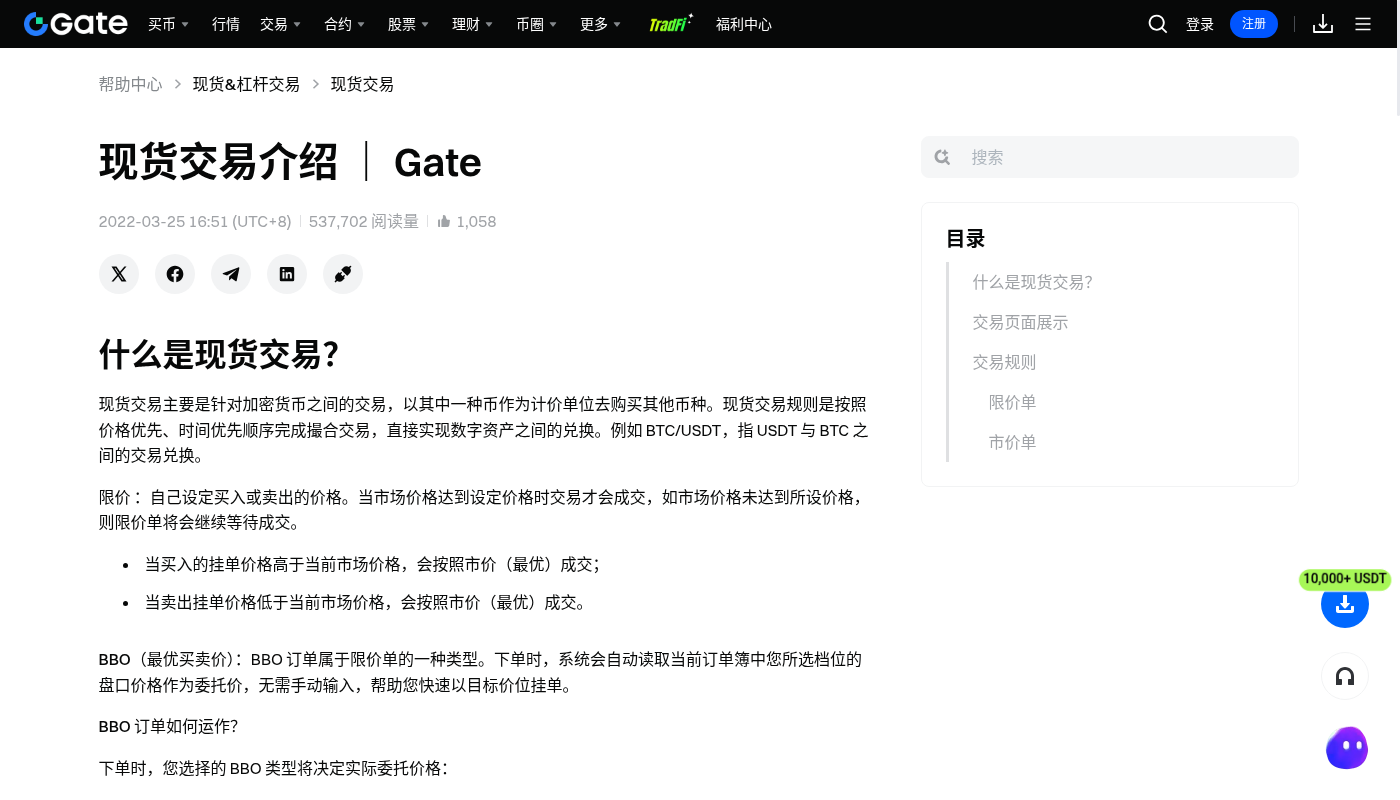Click the download app icon in navbar
The width and height of the screenshot is (1400, 800).
coord(1323,24)
